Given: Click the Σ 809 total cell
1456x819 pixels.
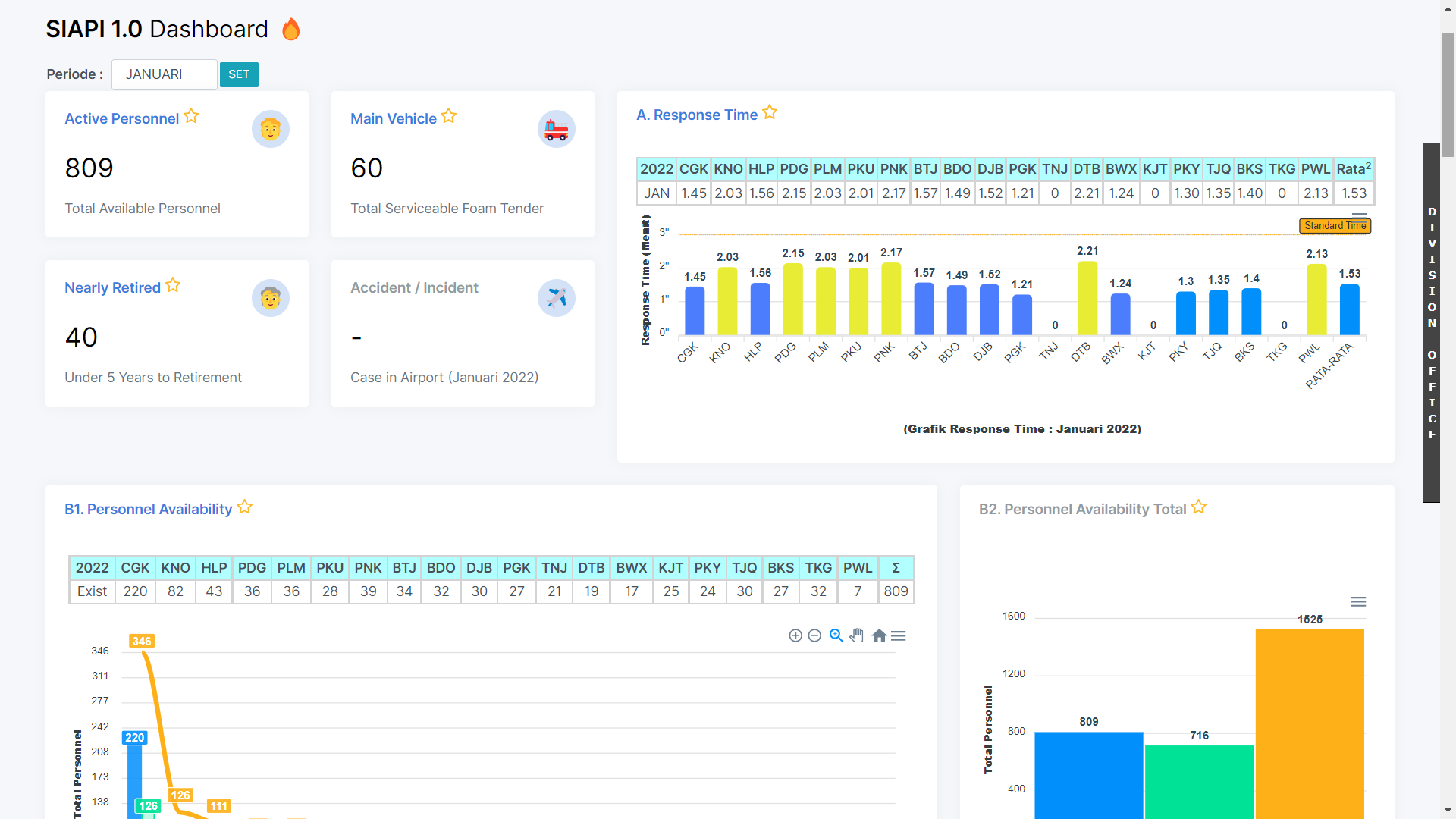Looking at the screenshot, I should 896,591.
